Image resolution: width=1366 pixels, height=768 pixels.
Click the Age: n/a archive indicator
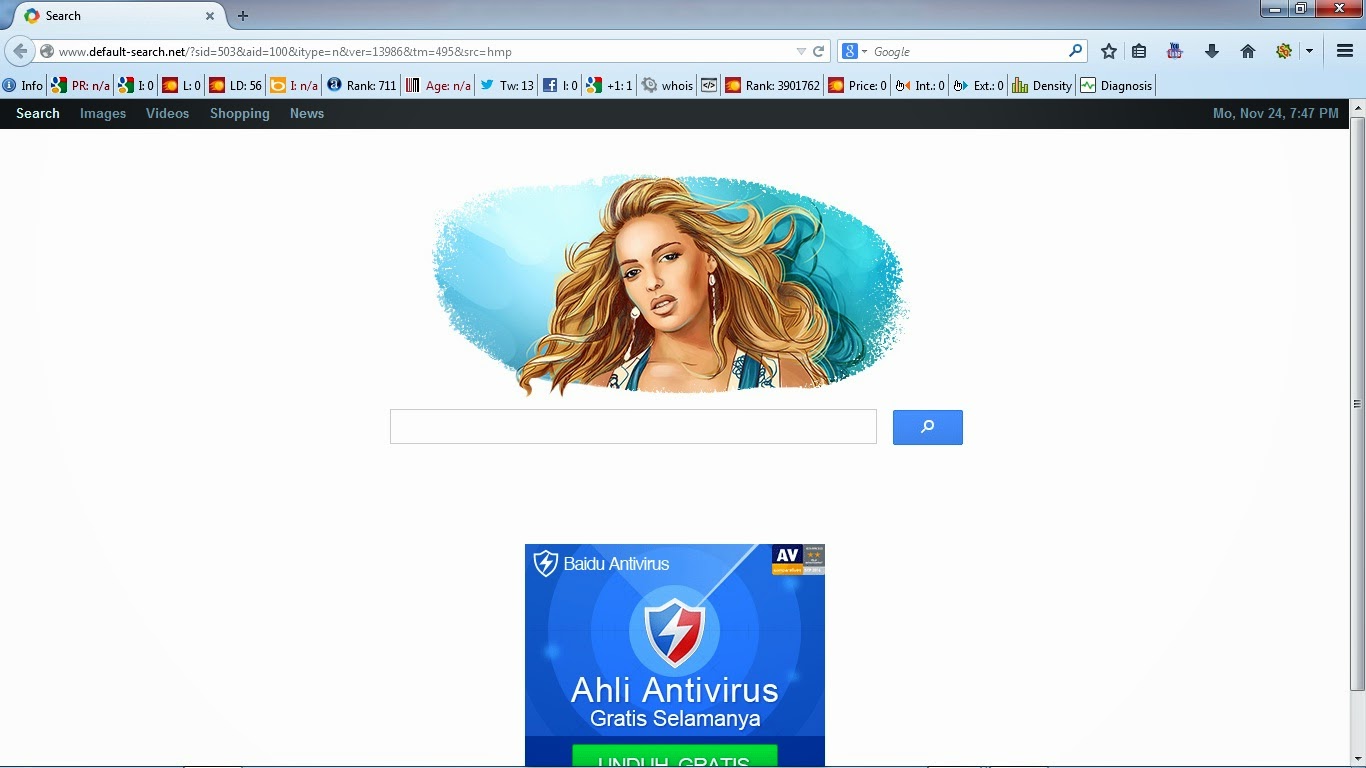[438, 86]
